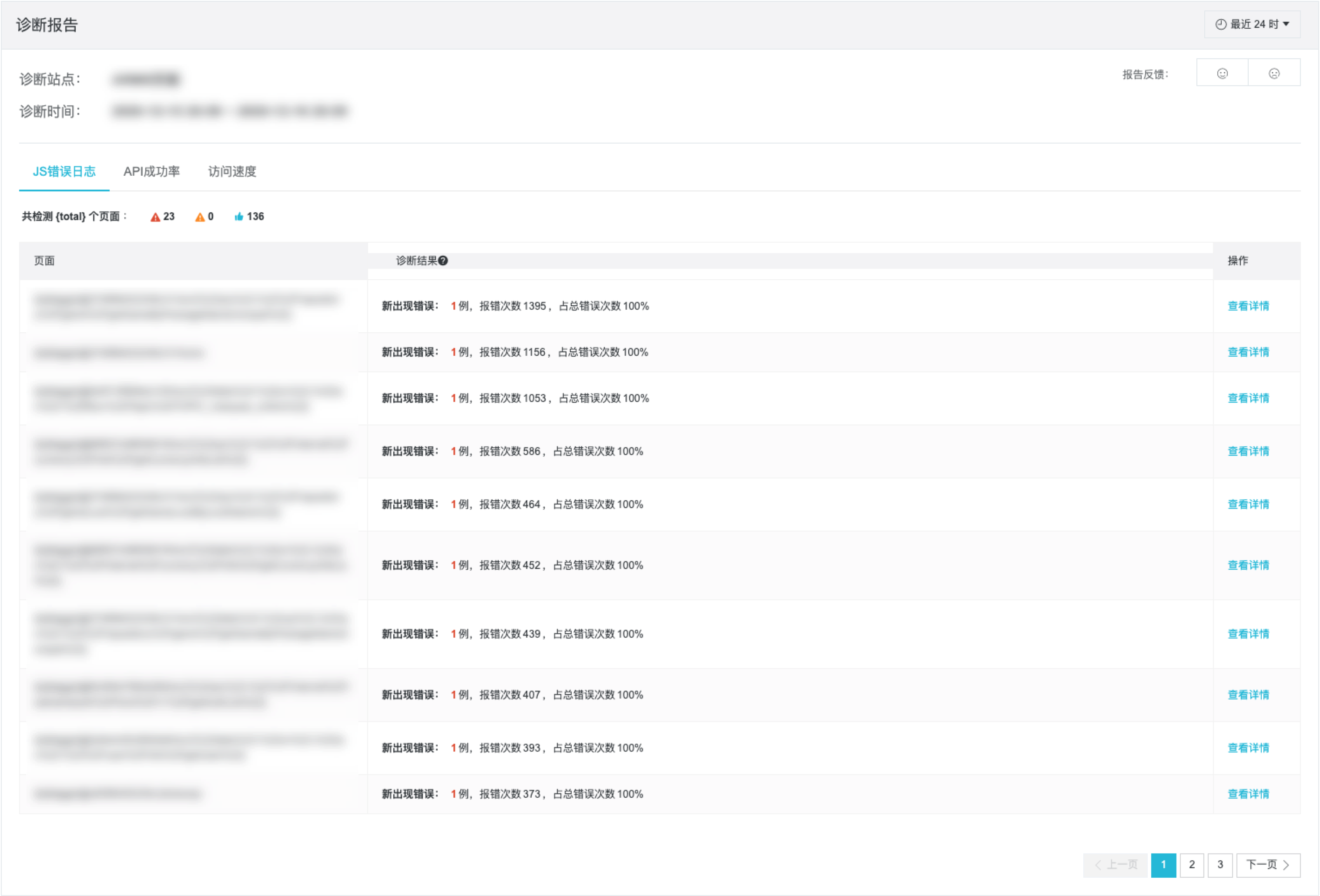This screenshot has height=896, width=1320.
Task: Click the blue thumbs-up icon showing 136
Action: (238, 217)
